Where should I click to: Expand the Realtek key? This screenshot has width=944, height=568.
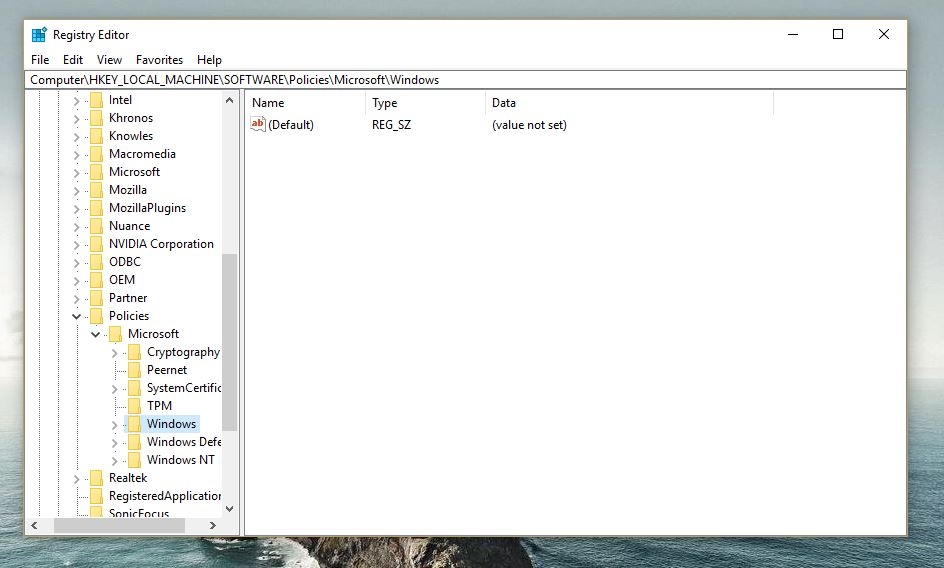click(x=76, y=479)
